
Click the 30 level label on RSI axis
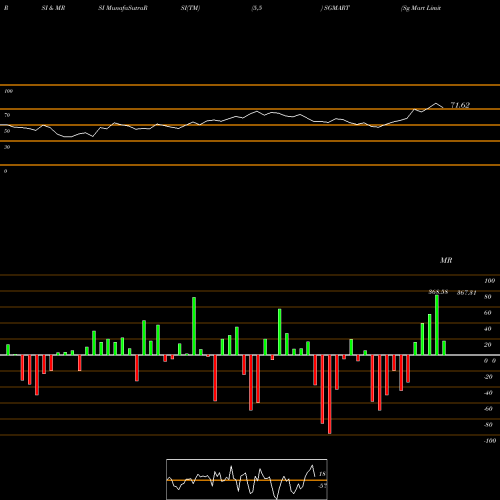[7, 147]
